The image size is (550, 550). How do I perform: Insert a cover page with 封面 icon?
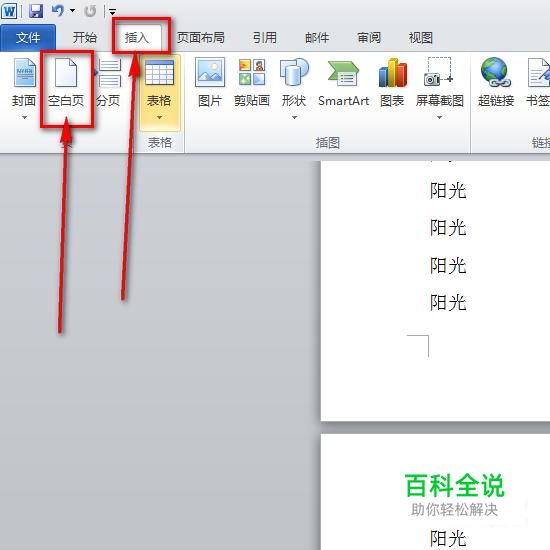pos(25,73)
